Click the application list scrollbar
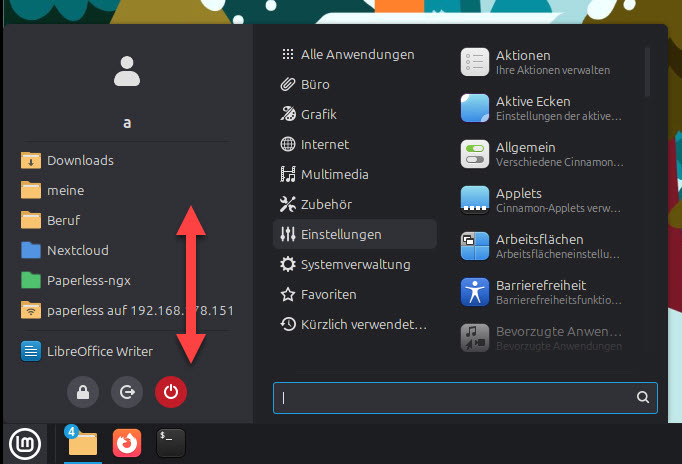This screenshot has width=682, height=464. (647, 70)
